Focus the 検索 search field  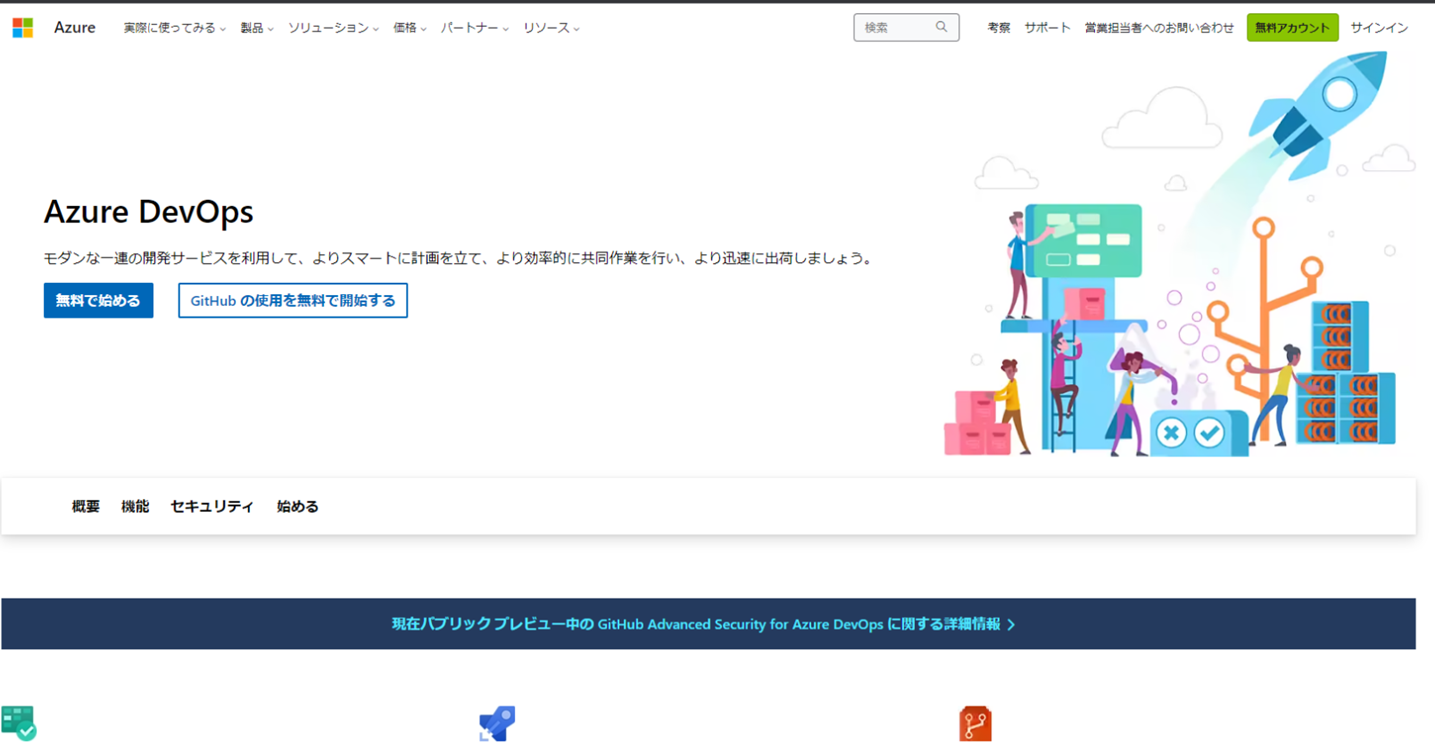[906, 27]
